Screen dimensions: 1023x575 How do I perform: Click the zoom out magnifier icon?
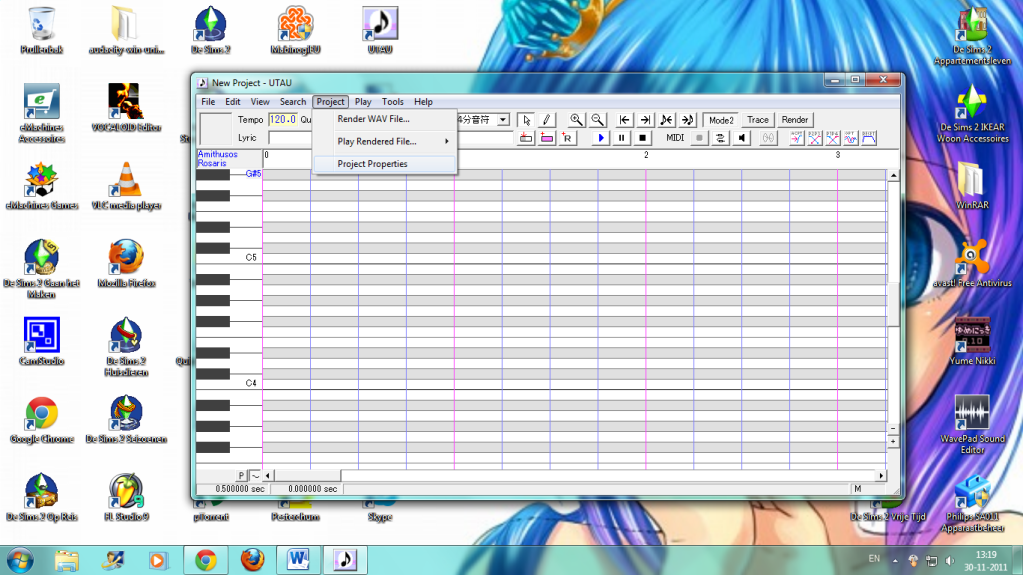pos(597,120)
